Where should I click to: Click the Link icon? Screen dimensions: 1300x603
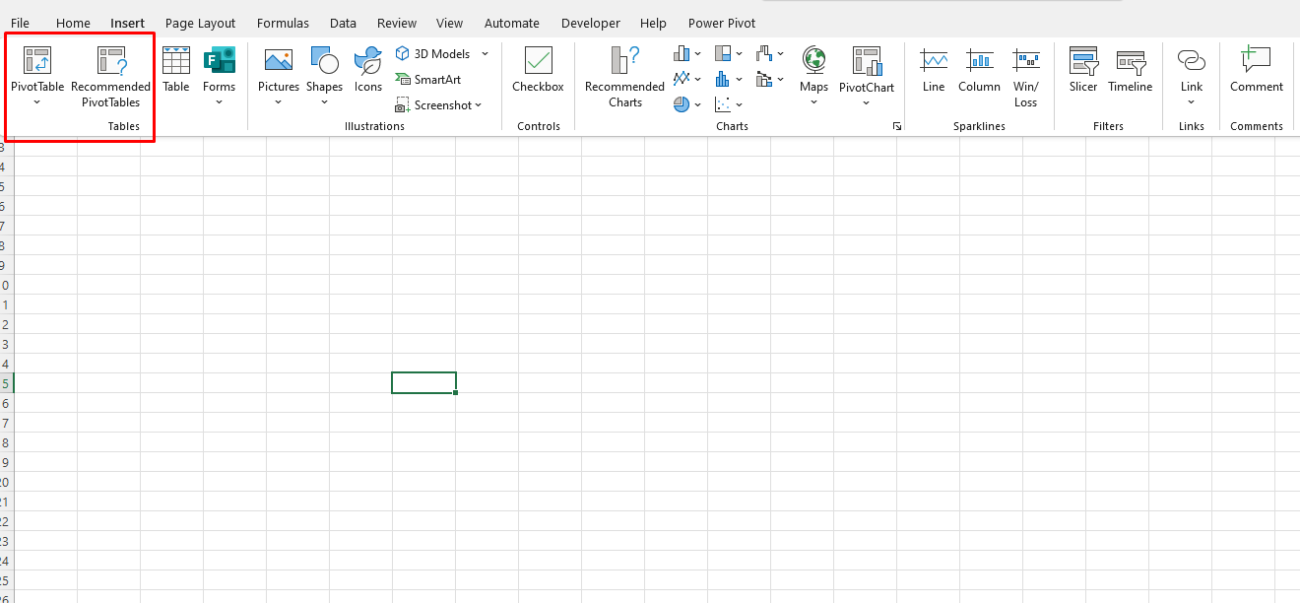coord(1191,61)
